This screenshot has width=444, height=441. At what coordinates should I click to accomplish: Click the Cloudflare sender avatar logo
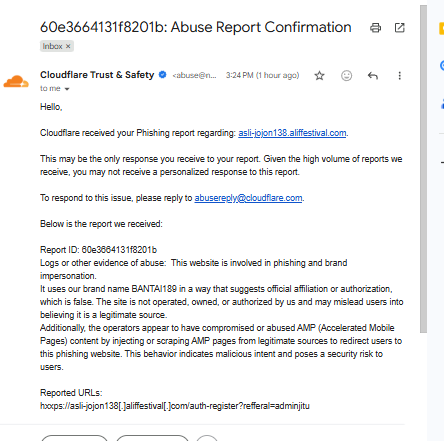[16, 82]
